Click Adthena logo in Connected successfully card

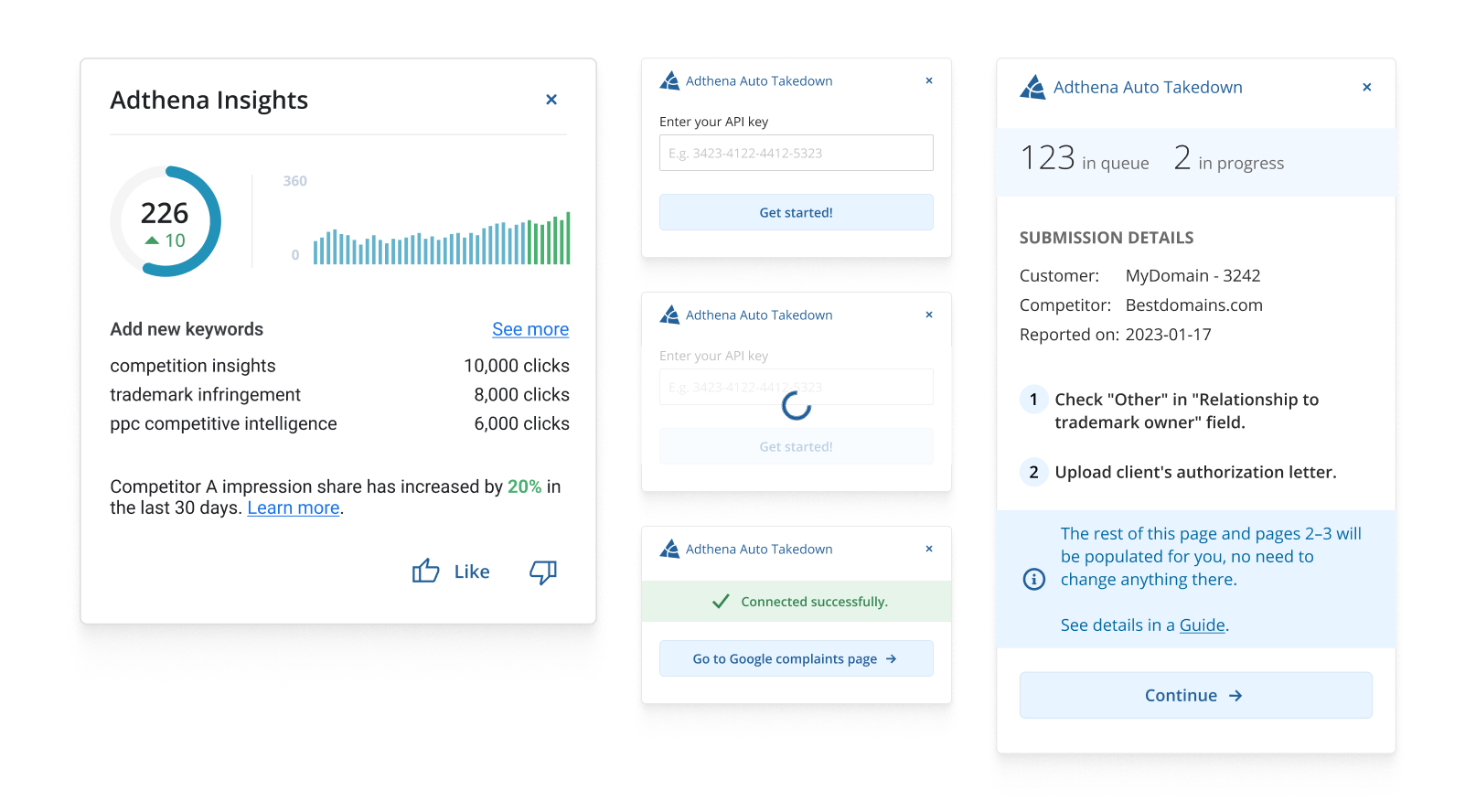pos(669,549)
